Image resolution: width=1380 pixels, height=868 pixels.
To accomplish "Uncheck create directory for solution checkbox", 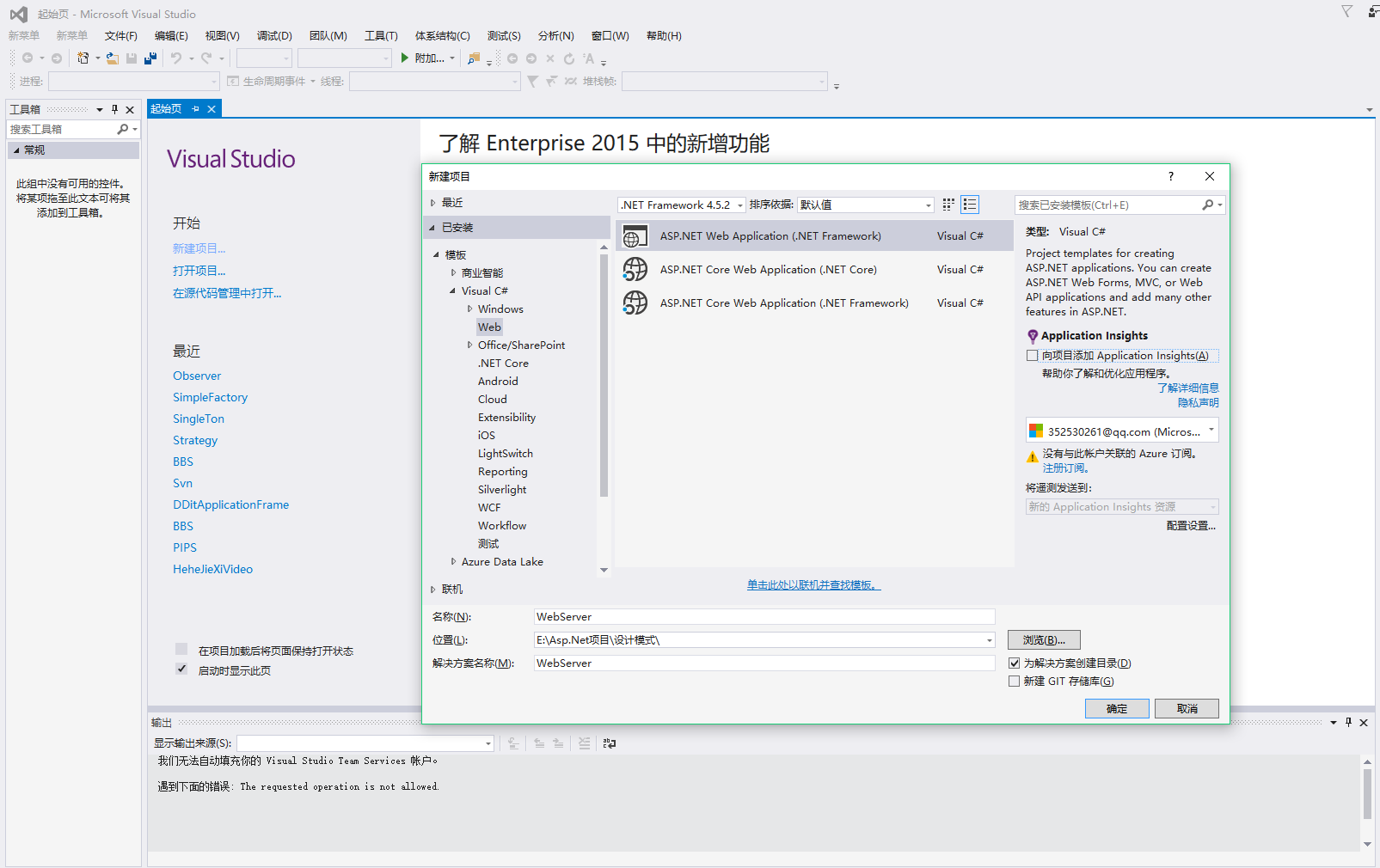I will tap(1015, 663).
